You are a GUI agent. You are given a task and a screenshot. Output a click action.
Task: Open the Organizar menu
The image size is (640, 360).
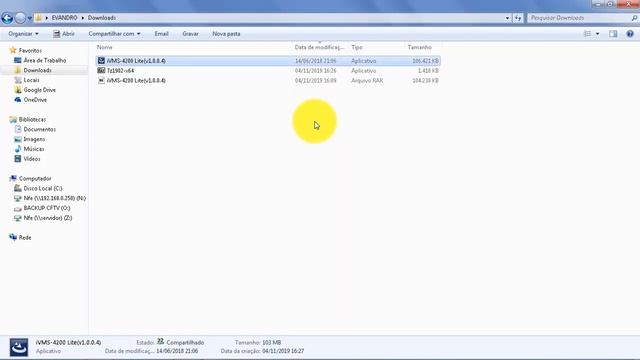(x=23, y=34)
